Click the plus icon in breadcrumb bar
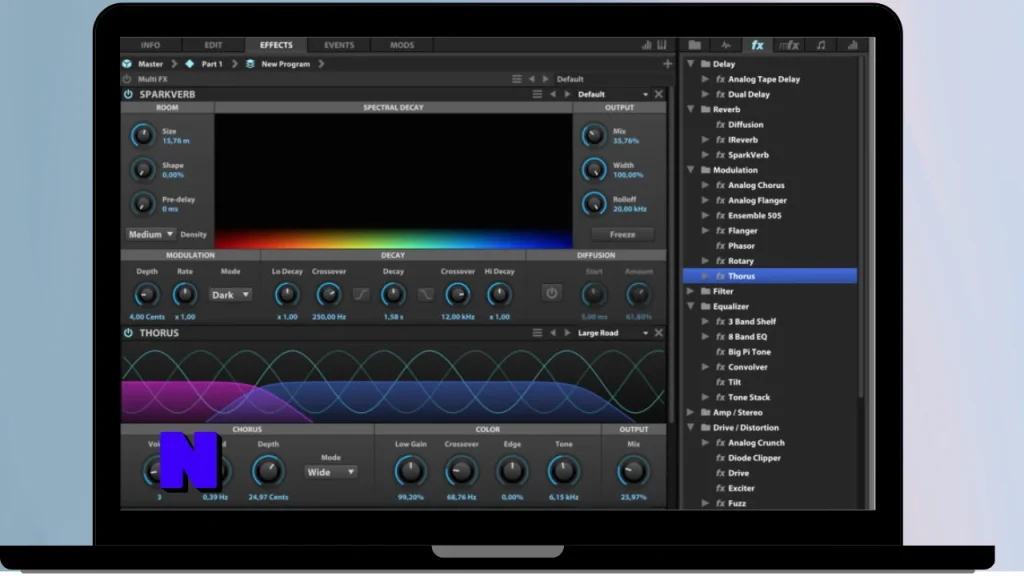This screenshot has height=576, width=1024. click(667, 64)
